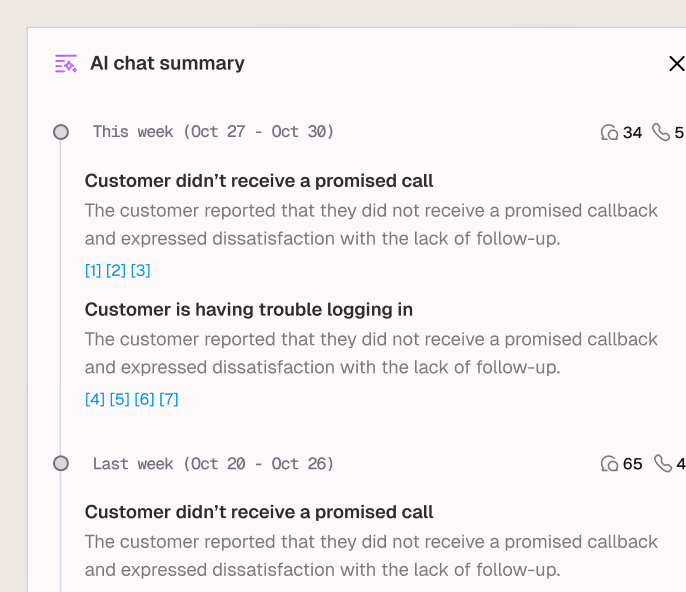The image size is (686, 592).
Task: Click this week's phone call icon
Action: [x=661, y=132]
